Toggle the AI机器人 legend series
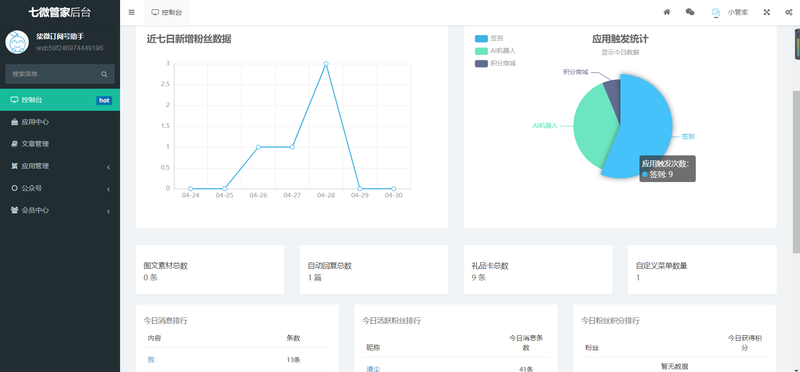This screenshot has height=372, width=800. tap(495, 51)
